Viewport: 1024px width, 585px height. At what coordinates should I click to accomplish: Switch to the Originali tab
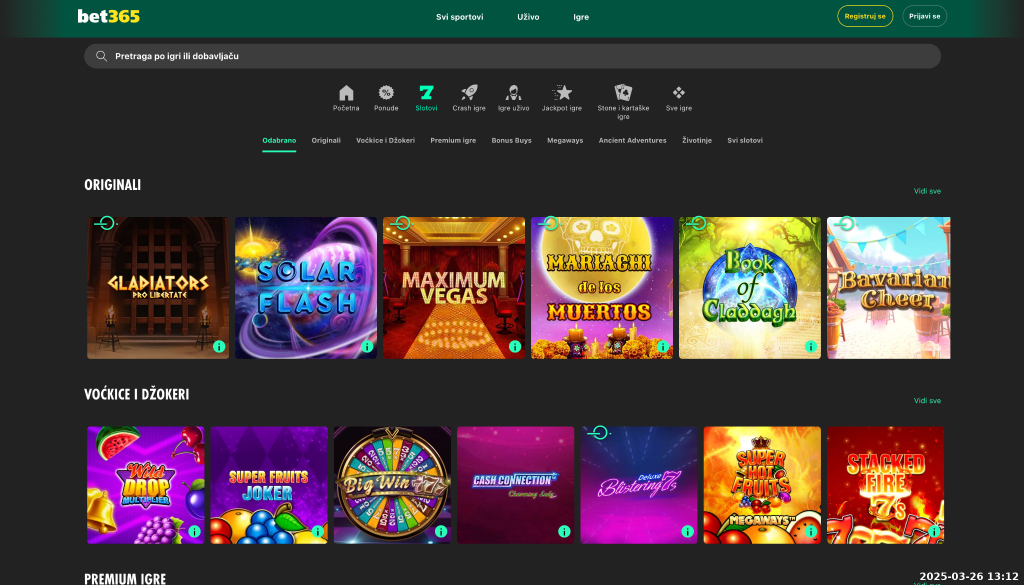(x=326, y=140)
